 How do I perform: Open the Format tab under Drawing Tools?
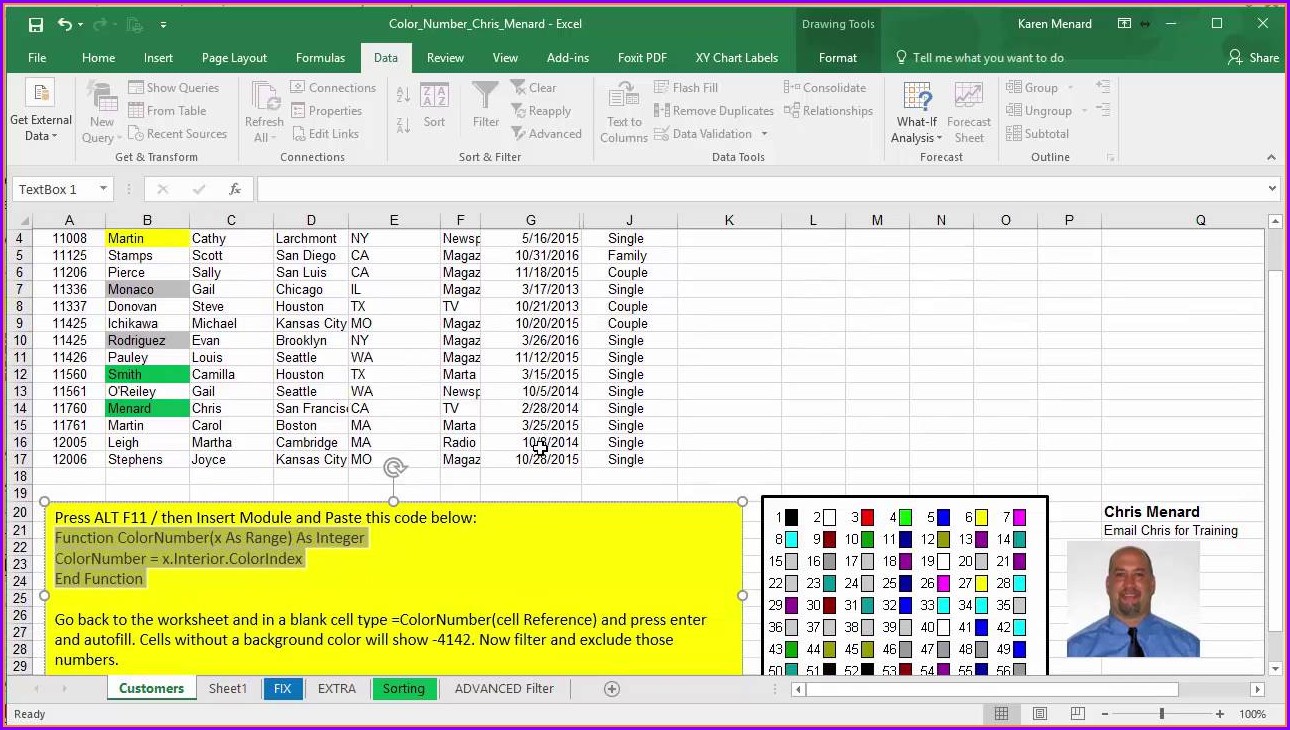click(x=838, y=58)
